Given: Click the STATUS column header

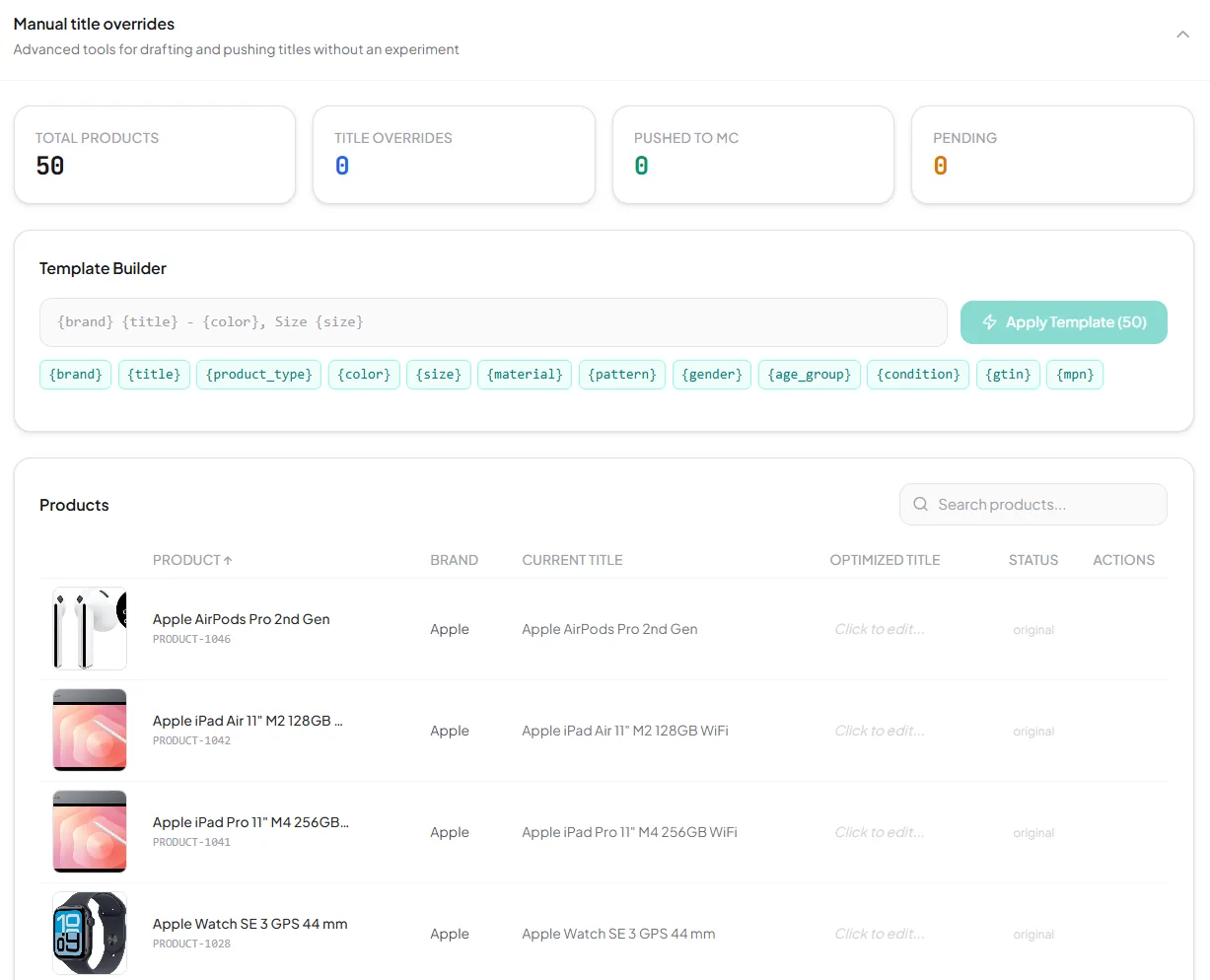Looking at the screenshot, I should [1032, 560].
